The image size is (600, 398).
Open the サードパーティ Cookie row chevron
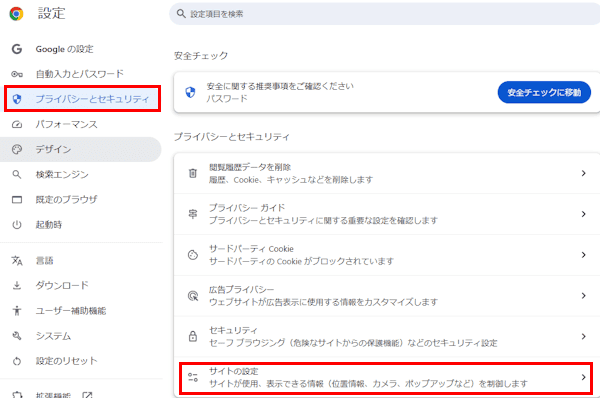584,255
